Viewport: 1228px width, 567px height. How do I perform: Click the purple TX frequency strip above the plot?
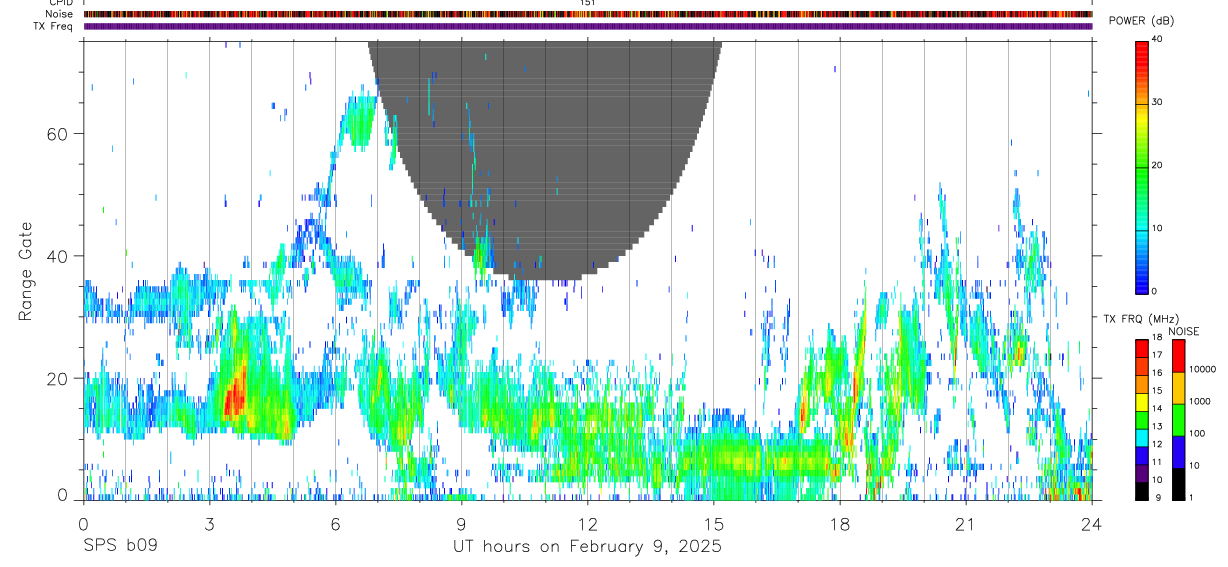[x=587, y=26]
